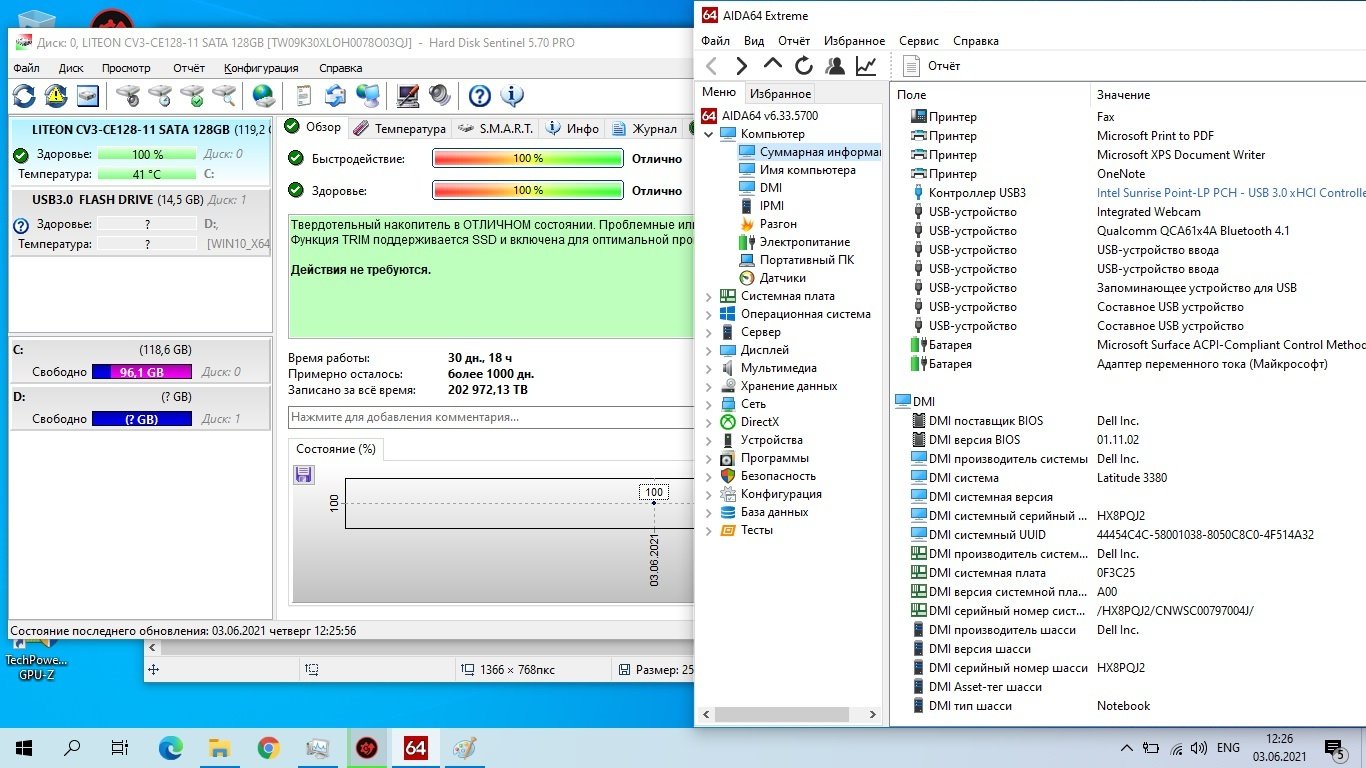
Task: Open the Сервис menu in AIDA64
Action: (x=918, y=41)
